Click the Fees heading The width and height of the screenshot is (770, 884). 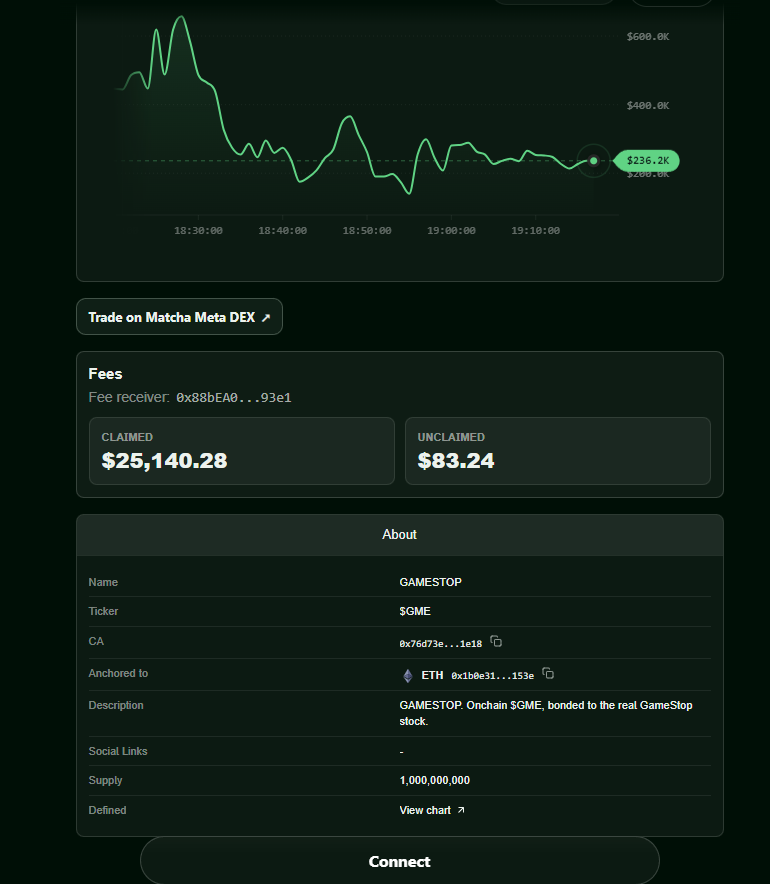(x=105, y=374)
